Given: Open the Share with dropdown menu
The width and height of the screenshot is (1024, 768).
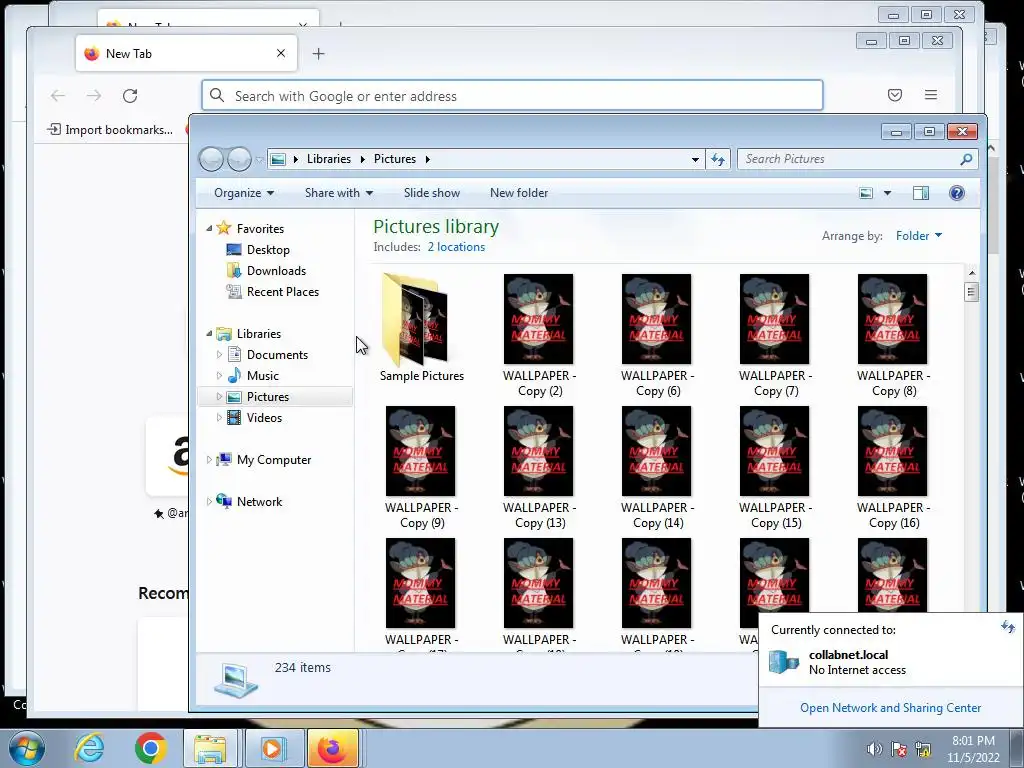Looking at the screenshot, I should (x=339, y=193).
